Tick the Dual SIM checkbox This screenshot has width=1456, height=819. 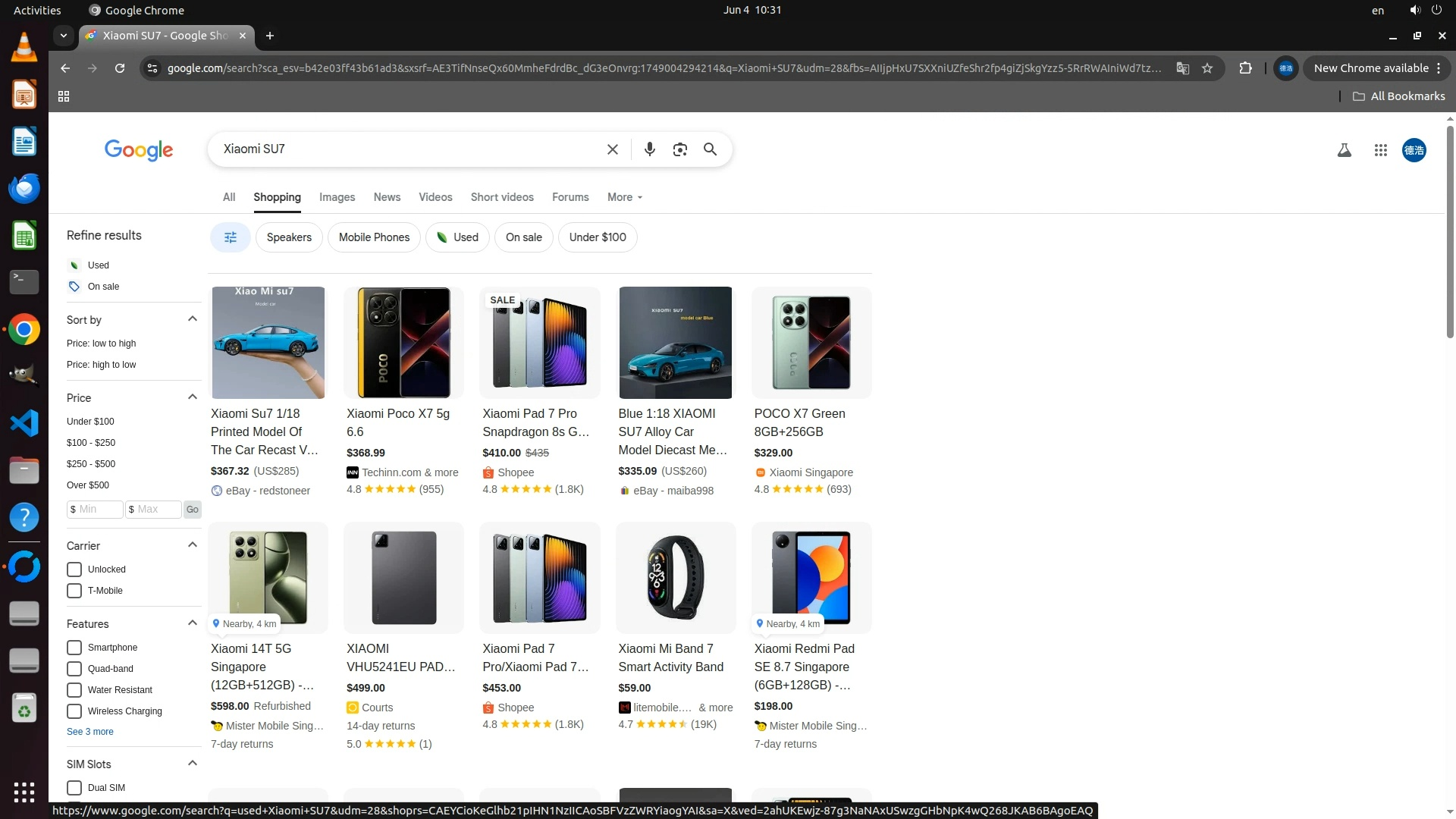[x=74, y=788]
